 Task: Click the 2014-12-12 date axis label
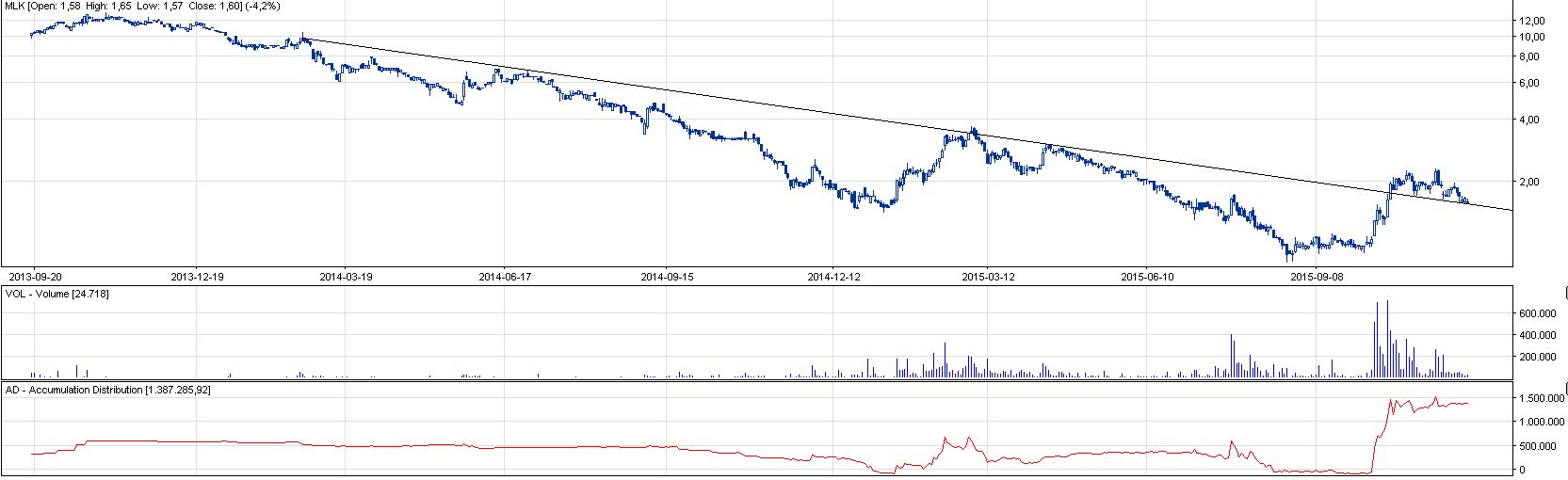pos(833,277)
